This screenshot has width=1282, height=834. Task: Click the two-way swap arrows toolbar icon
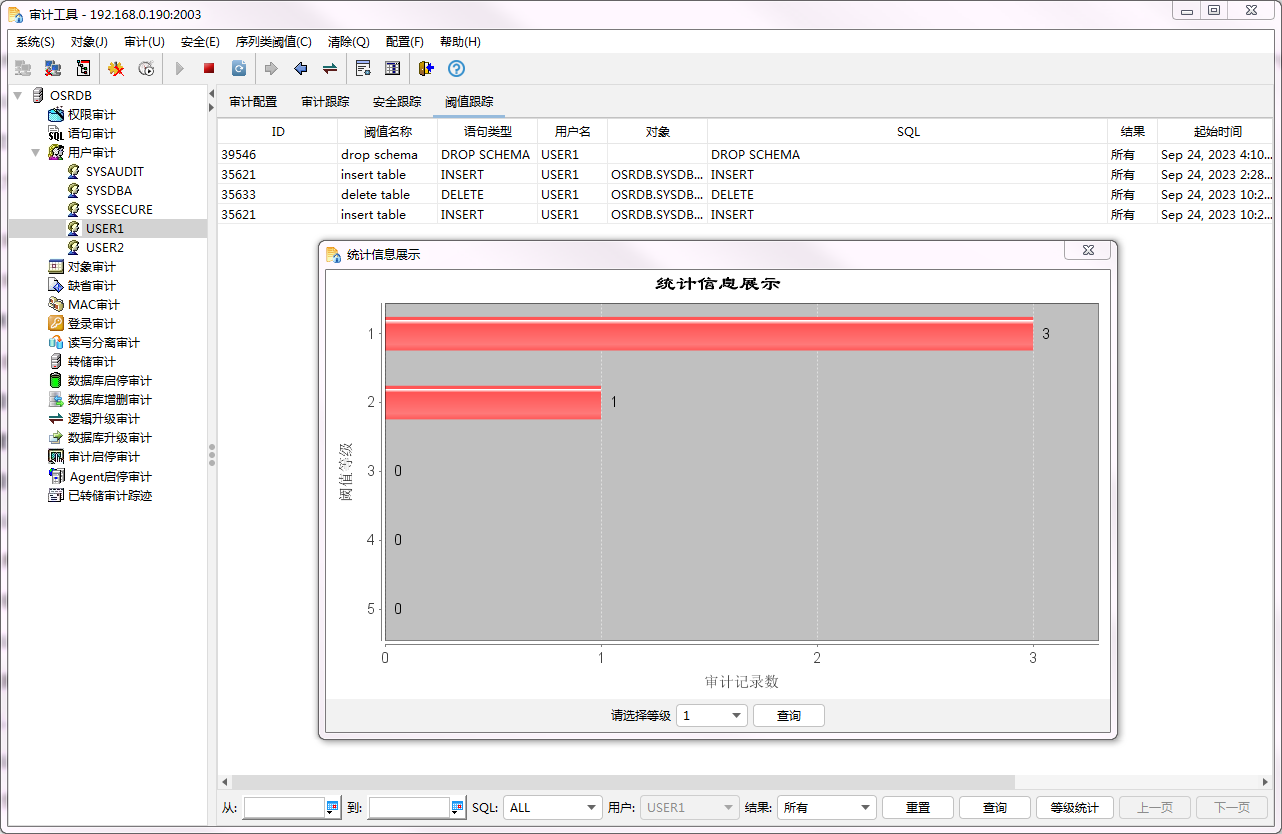(329, 69)
